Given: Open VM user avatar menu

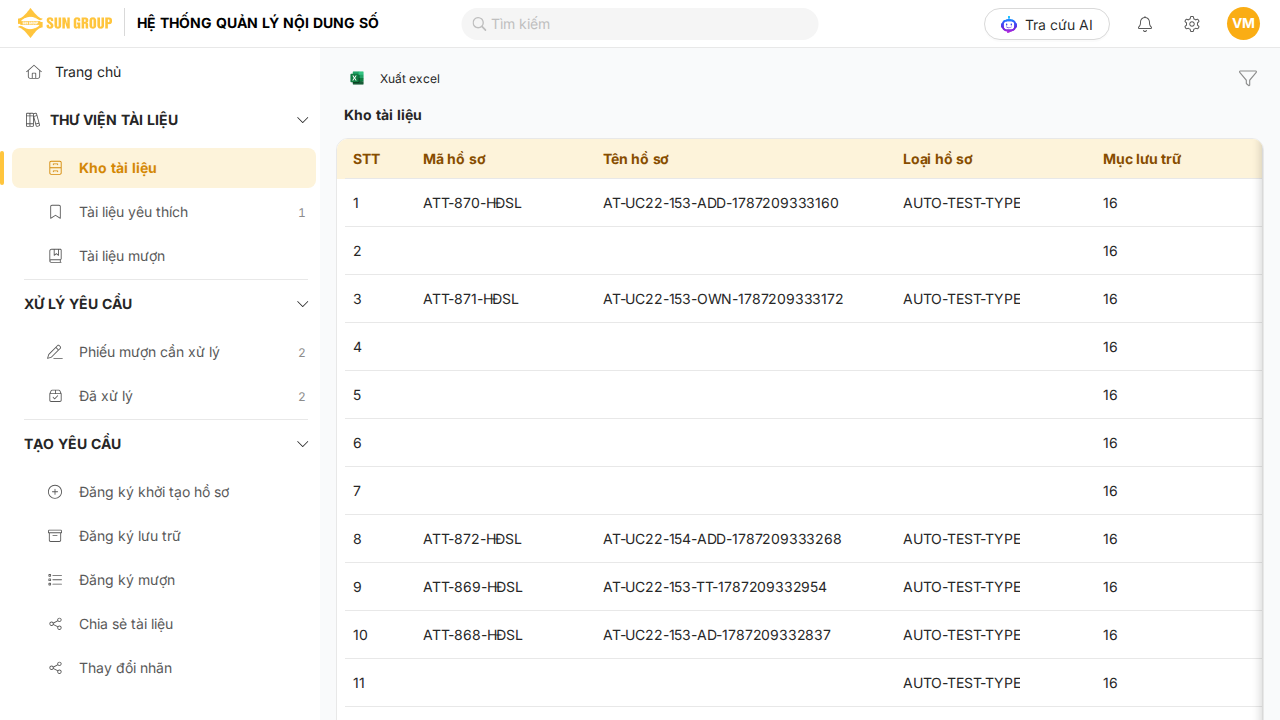Looking at the screenshot, I should [x=1243, y=24].
